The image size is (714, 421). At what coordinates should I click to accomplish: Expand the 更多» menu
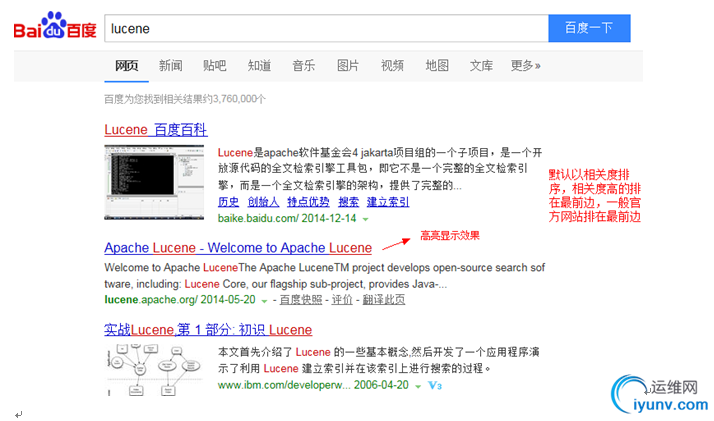tap(525, 66)
